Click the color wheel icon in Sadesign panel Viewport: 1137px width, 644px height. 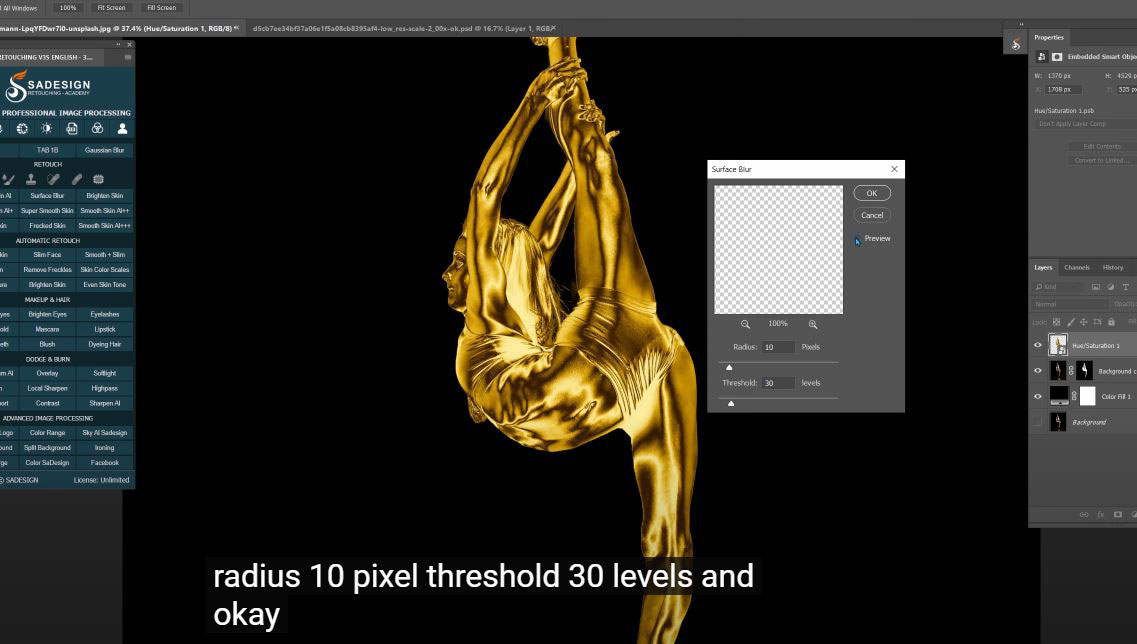[x=22, y=128]
